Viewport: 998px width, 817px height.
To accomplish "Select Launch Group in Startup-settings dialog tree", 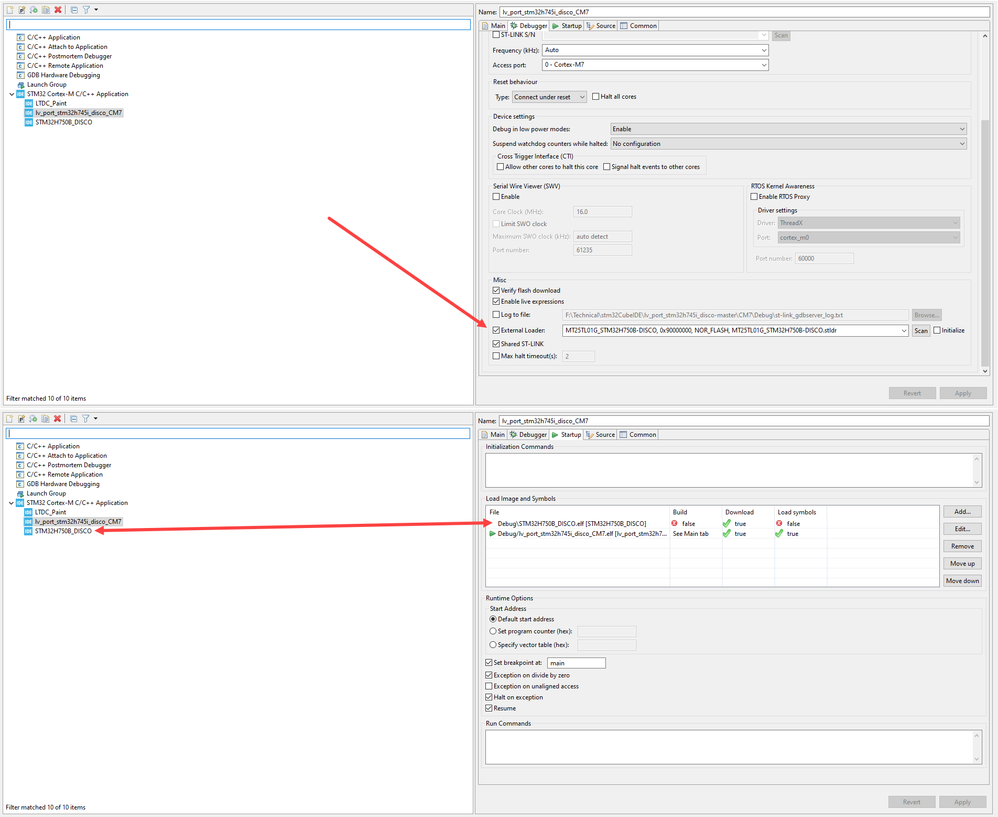I will (x=46, y=493).
